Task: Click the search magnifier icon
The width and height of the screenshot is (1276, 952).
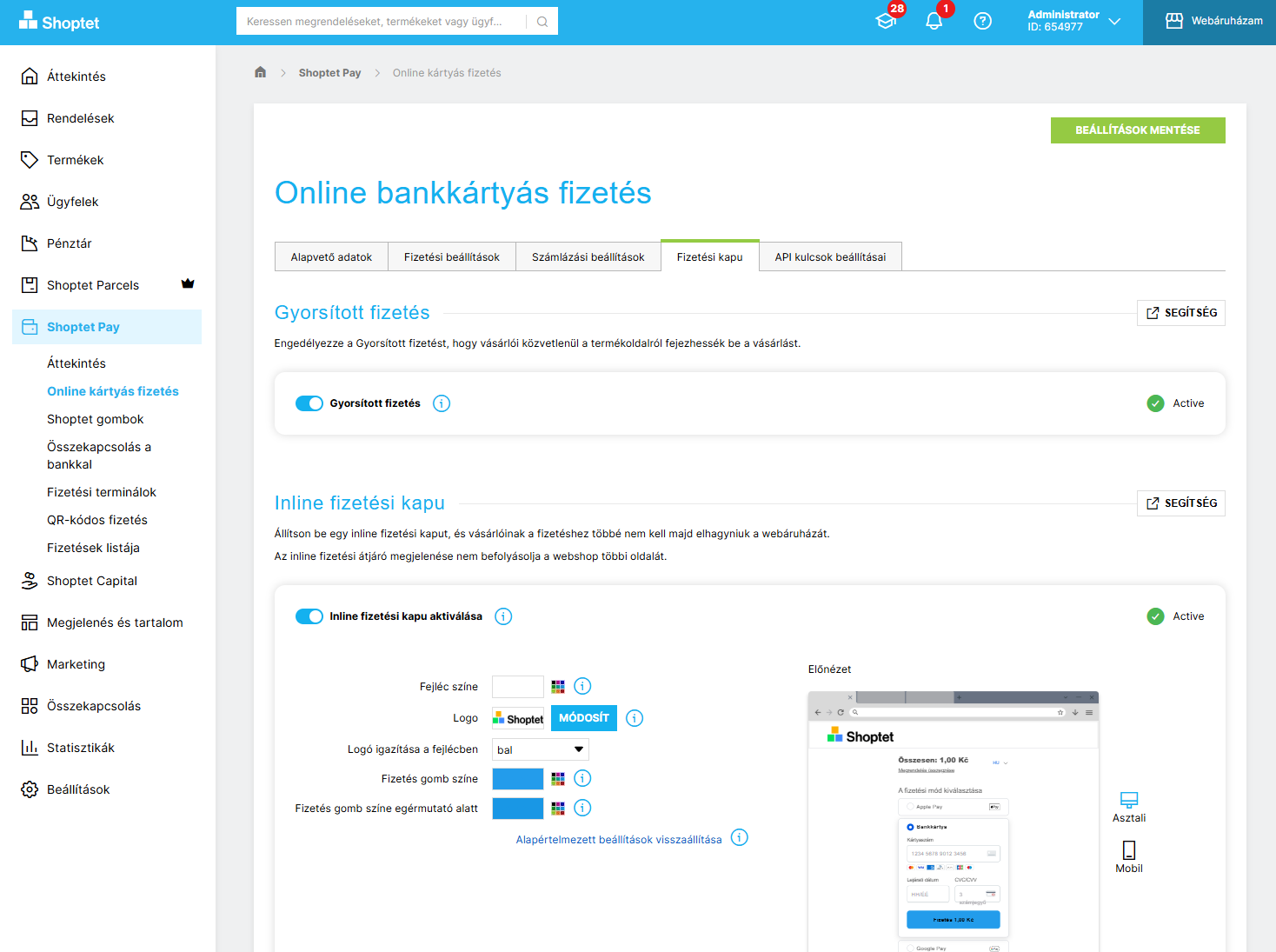Action: click(x=542, y=22)
